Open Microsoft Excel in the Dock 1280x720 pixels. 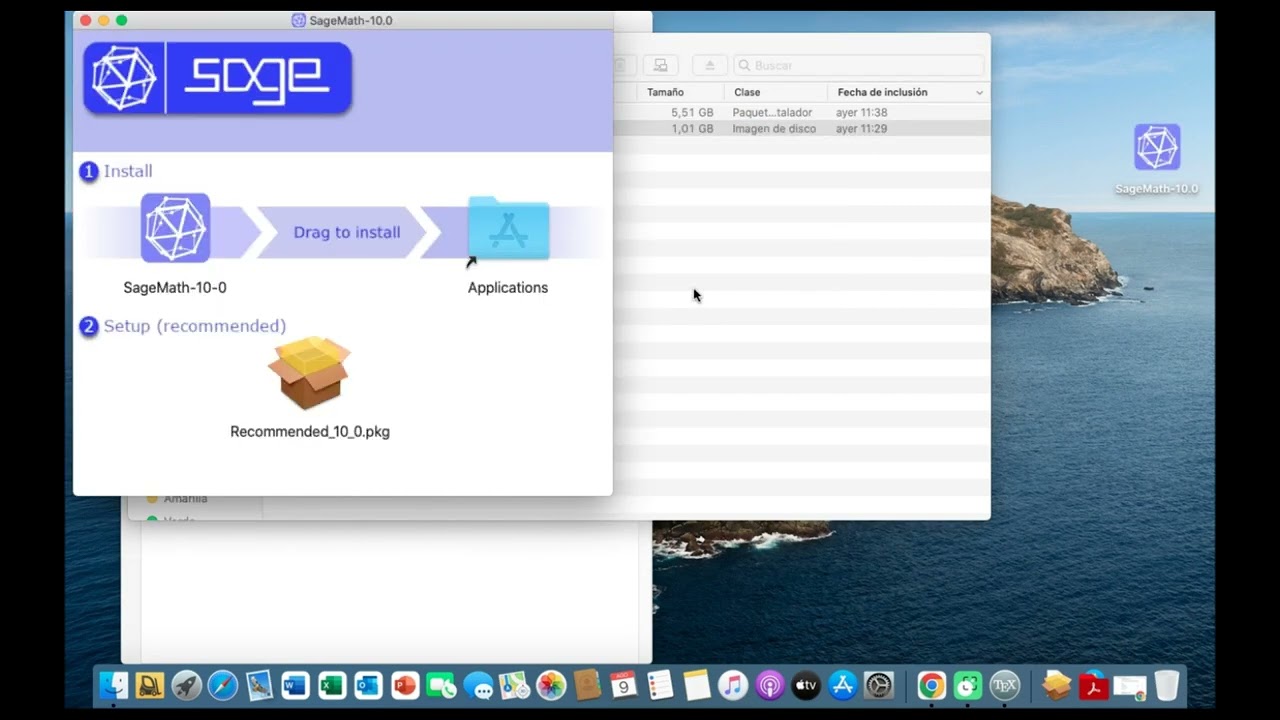(332, 686)
